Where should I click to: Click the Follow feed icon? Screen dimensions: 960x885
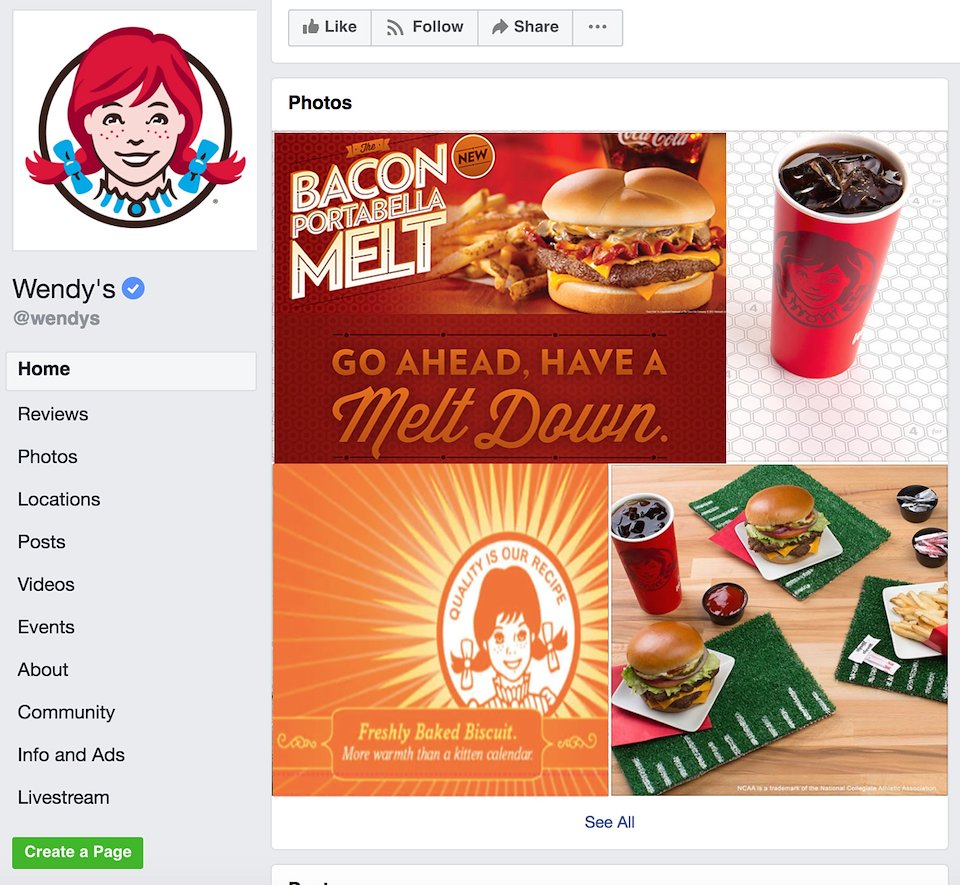tap(395, 28)
